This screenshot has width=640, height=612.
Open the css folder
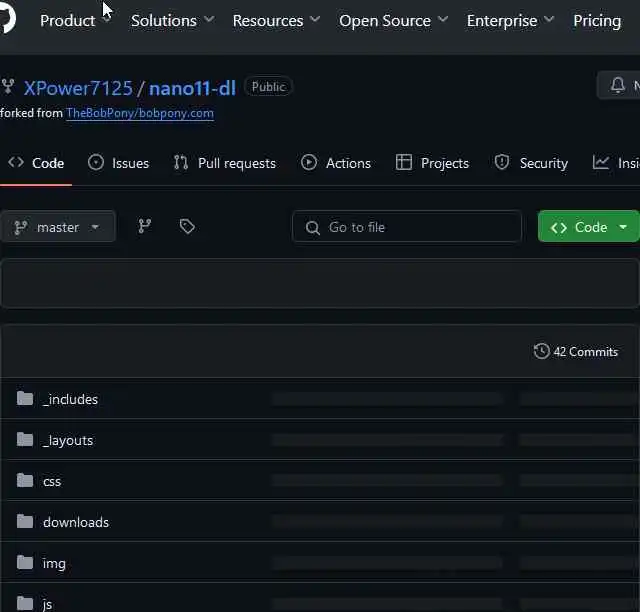(52, 481)
